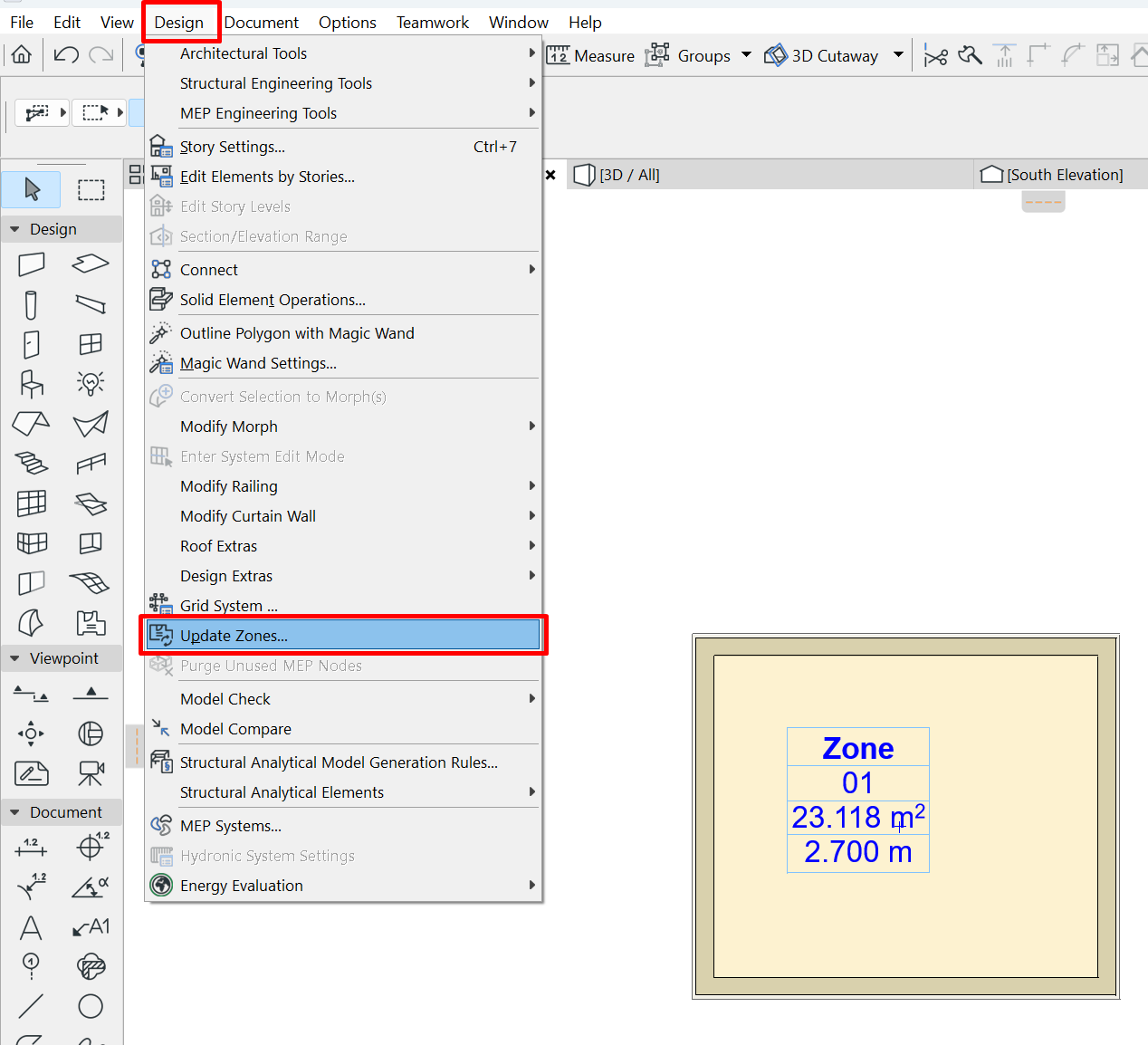Close the current view tab
The height and width of the screenshot is (1045, 1148).
click(550, 175)
